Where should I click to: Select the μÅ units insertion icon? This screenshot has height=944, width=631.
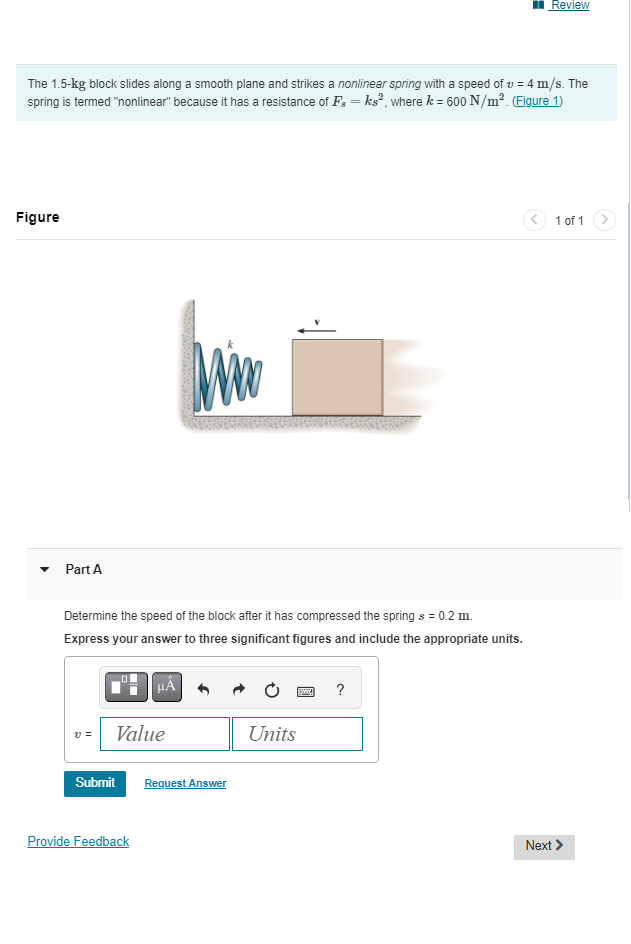pos(166,687)
